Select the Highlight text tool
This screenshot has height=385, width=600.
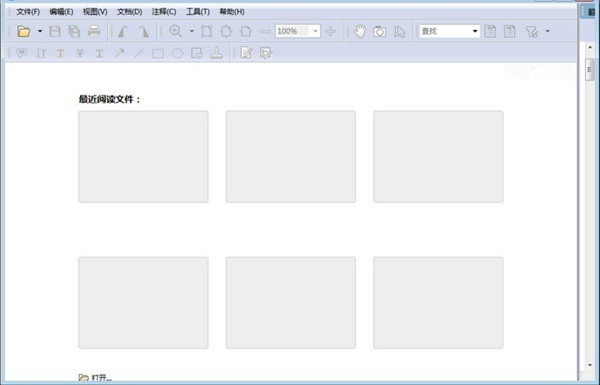point(41,53)
